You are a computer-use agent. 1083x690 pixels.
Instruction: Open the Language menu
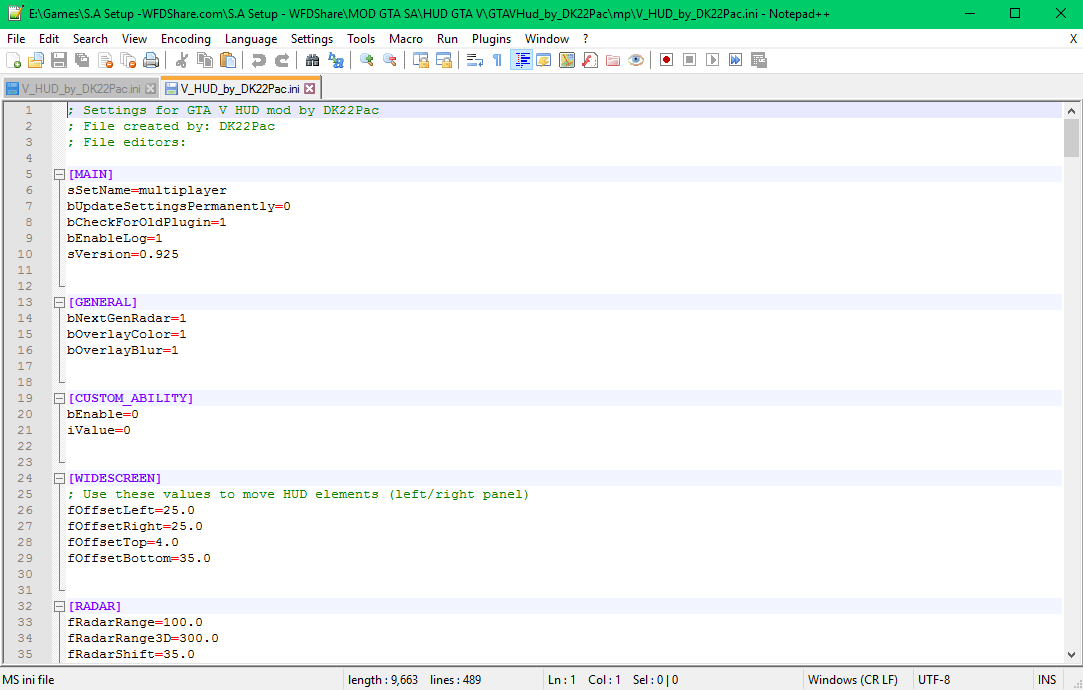(x=251, y=39)
